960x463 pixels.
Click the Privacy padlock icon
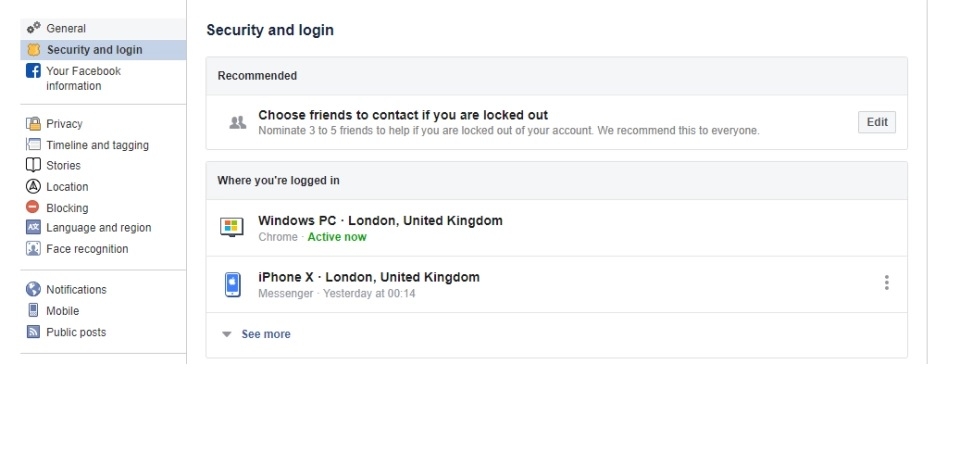(33, 124)
